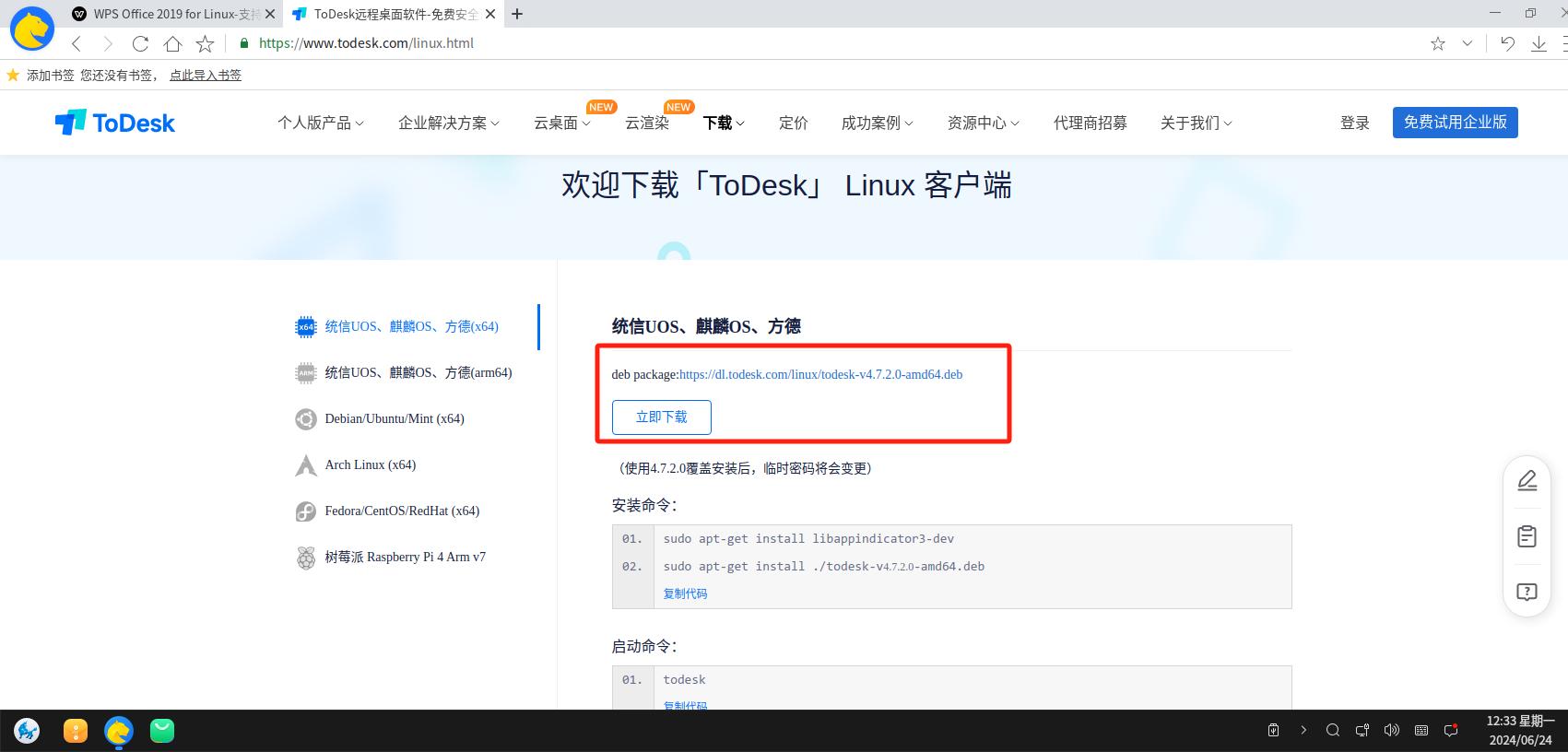Image resolution: width=1568 pixels, height=752 pixels.
Task: Click the 免费试用企业版 button
Action: point(1455,123)
